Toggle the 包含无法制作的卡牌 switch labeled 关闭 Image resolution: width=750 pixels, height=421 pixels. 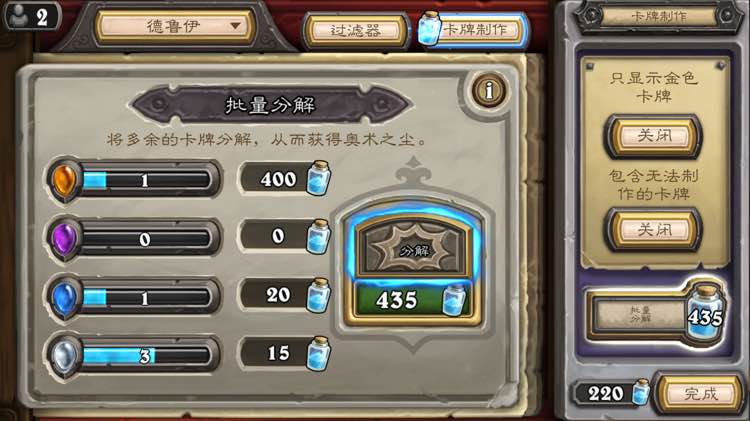coord(653,230)
